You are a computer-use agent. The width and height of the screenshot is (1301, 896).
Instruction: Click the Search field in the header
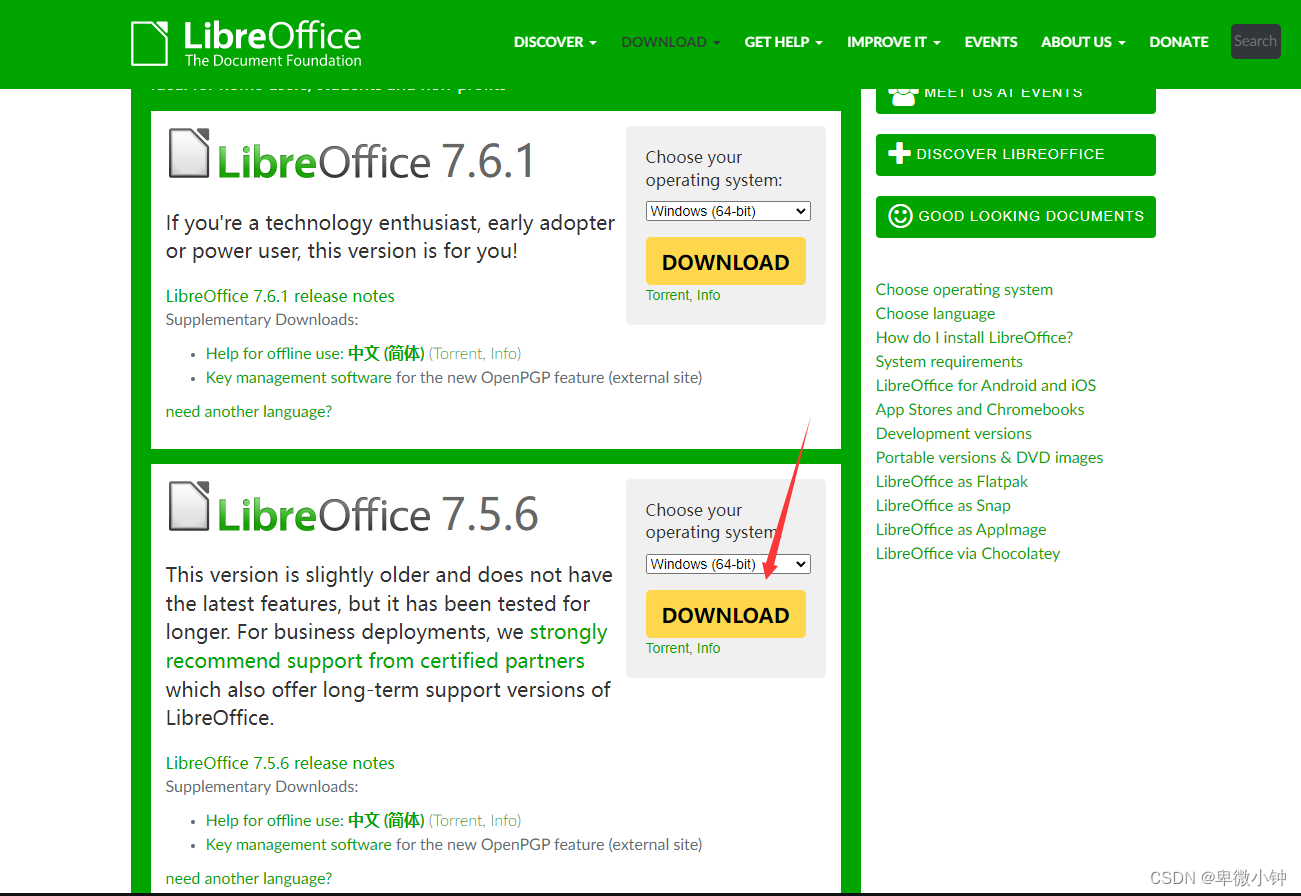(1256, 41)
